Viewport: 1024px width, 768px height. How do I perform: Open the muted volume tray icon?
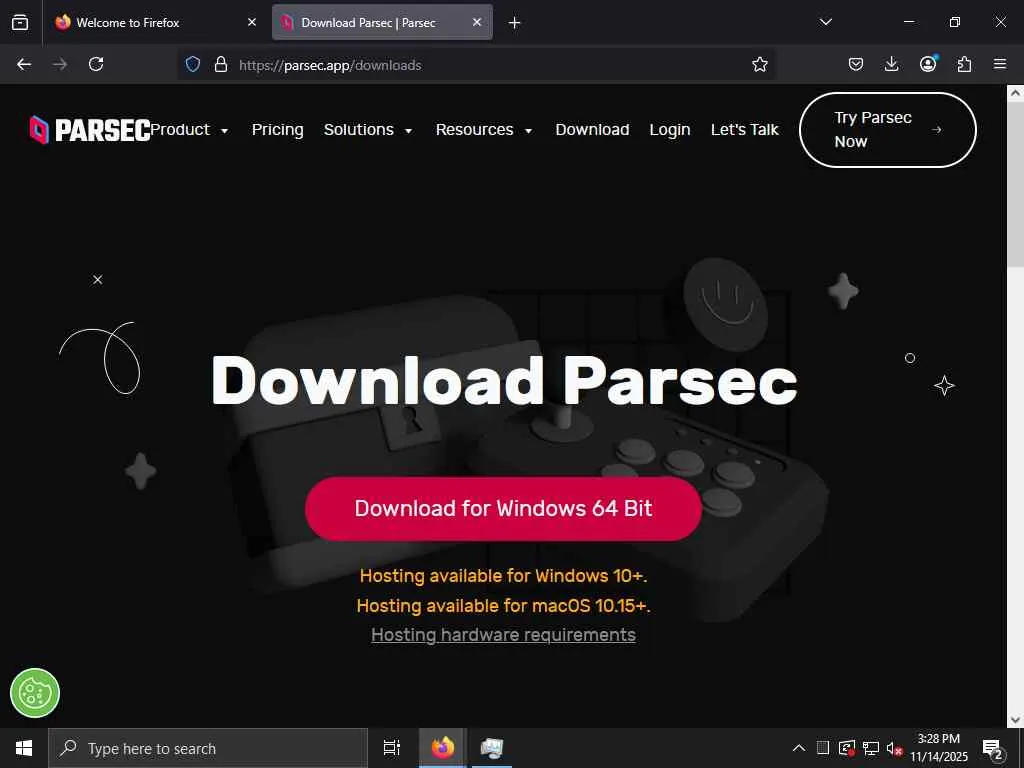coord(894,748)
